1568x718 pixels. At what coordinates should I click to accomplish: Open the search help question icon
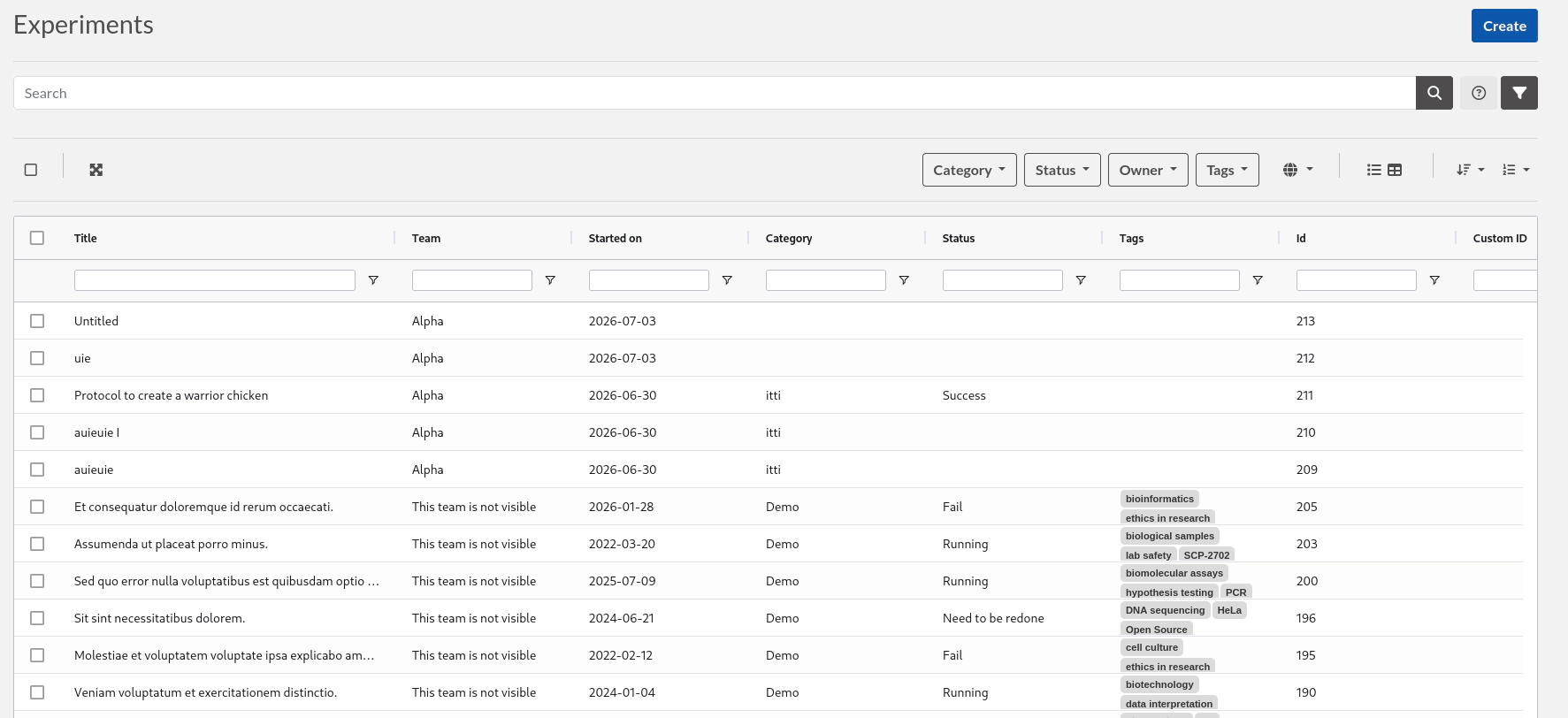(1479, 93)
